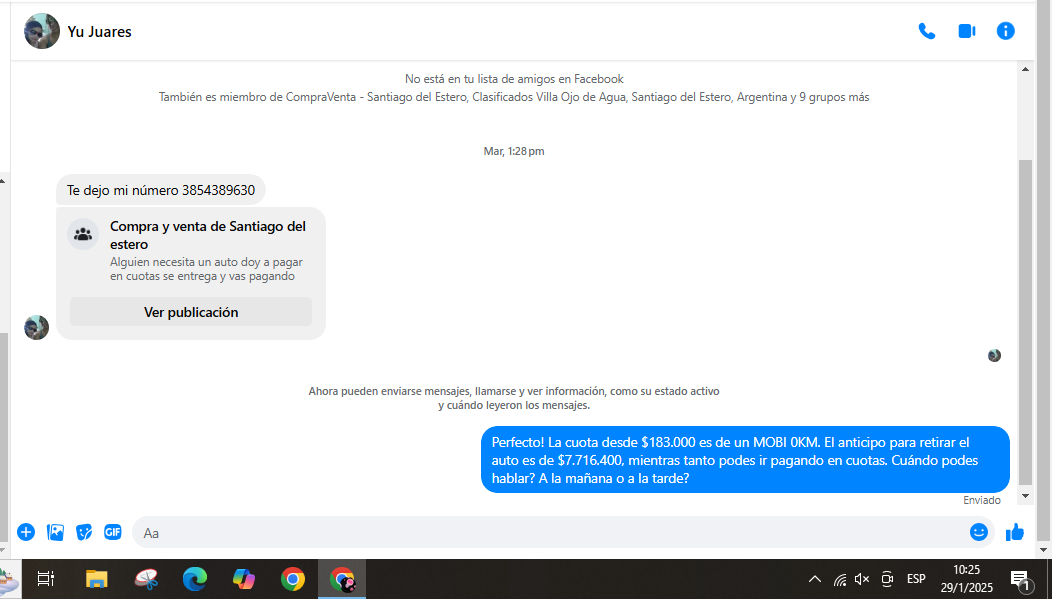Open ESP input language selector

coord(916,579)
